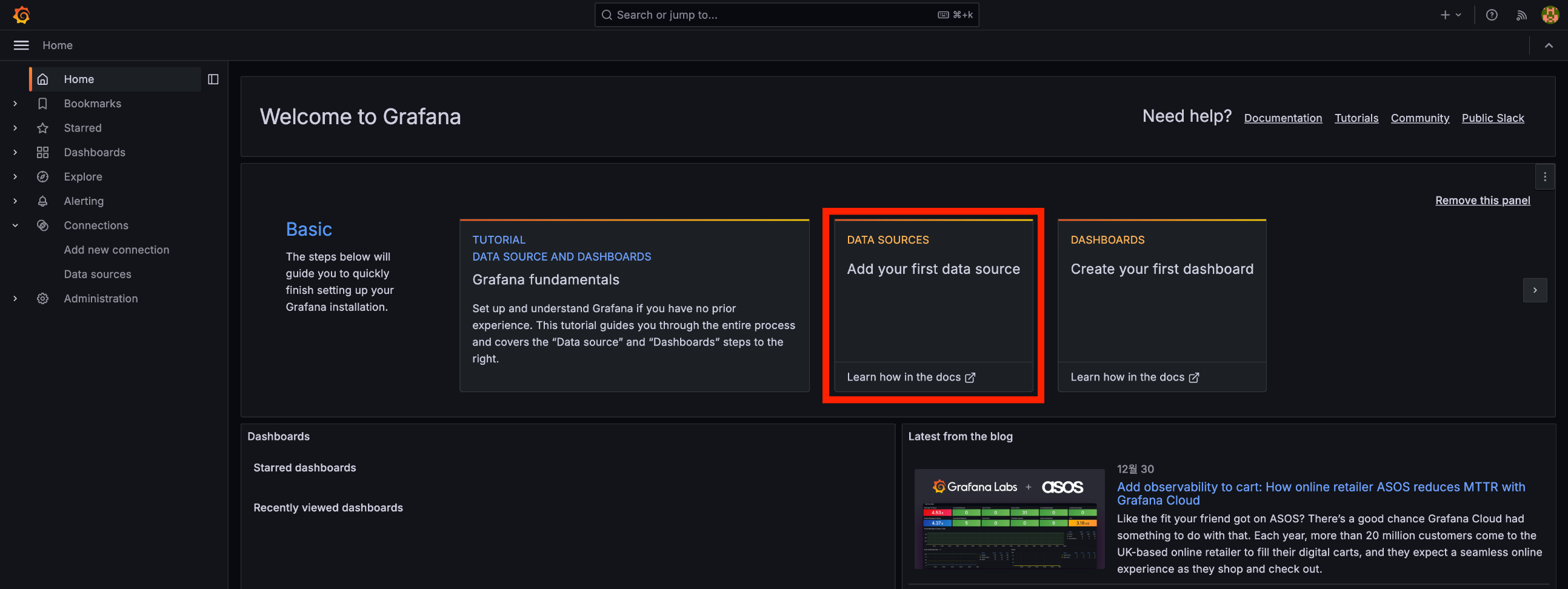The height and width of the screenshot is (589, 1568).
Task: Click the dock menu panel icon
Action: 213,79
